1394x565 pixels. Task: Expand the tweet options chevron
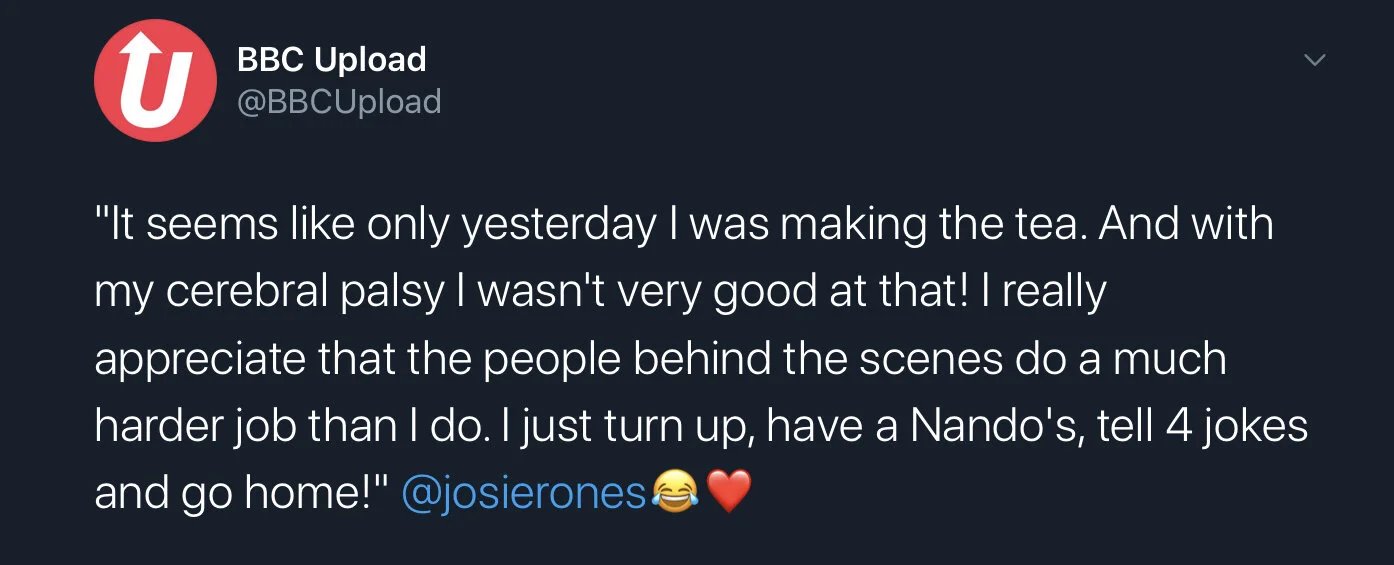tap(1315, 61)
